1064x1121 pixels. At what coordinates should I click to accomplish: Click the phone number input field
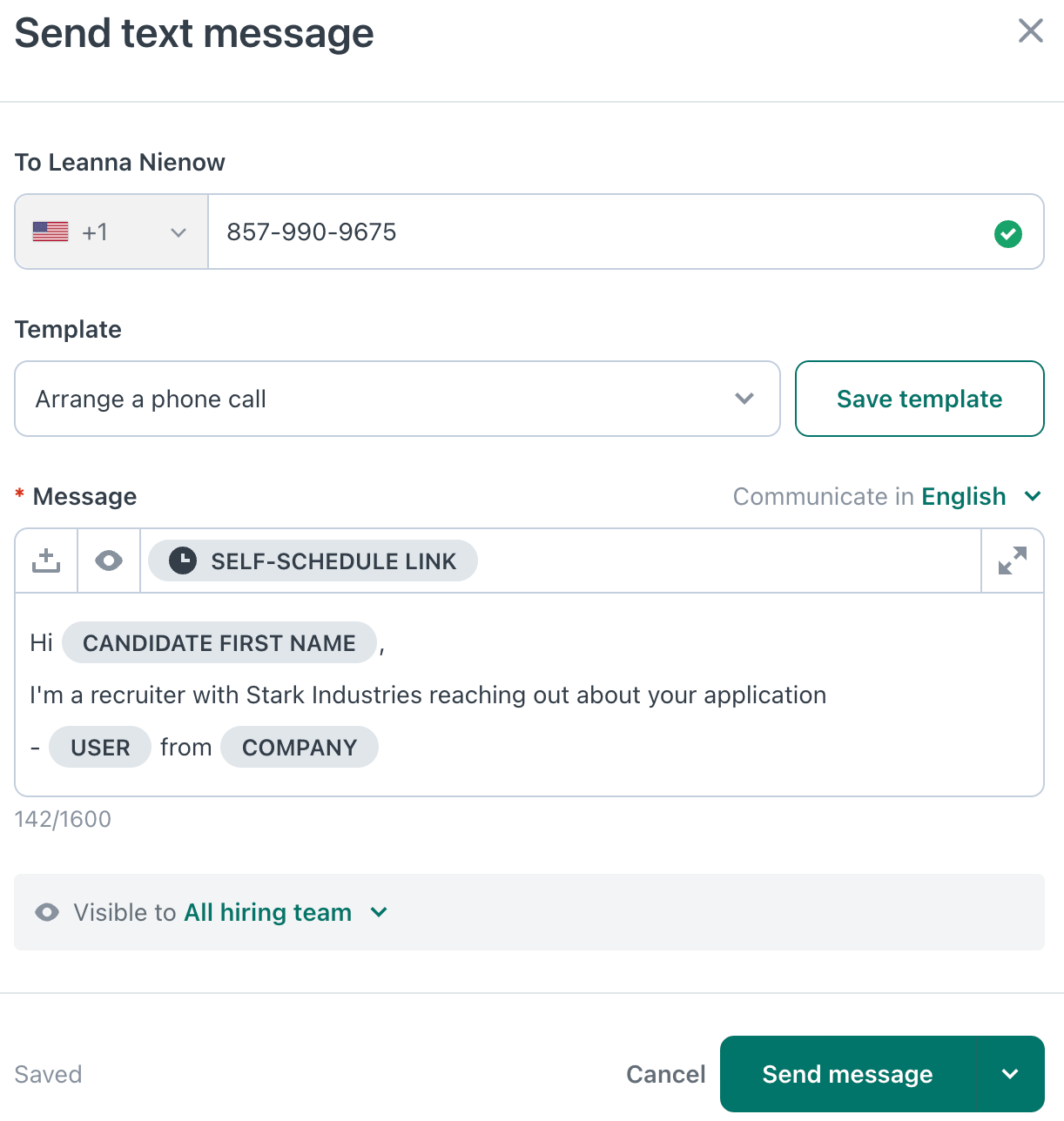tap(601, 232)
